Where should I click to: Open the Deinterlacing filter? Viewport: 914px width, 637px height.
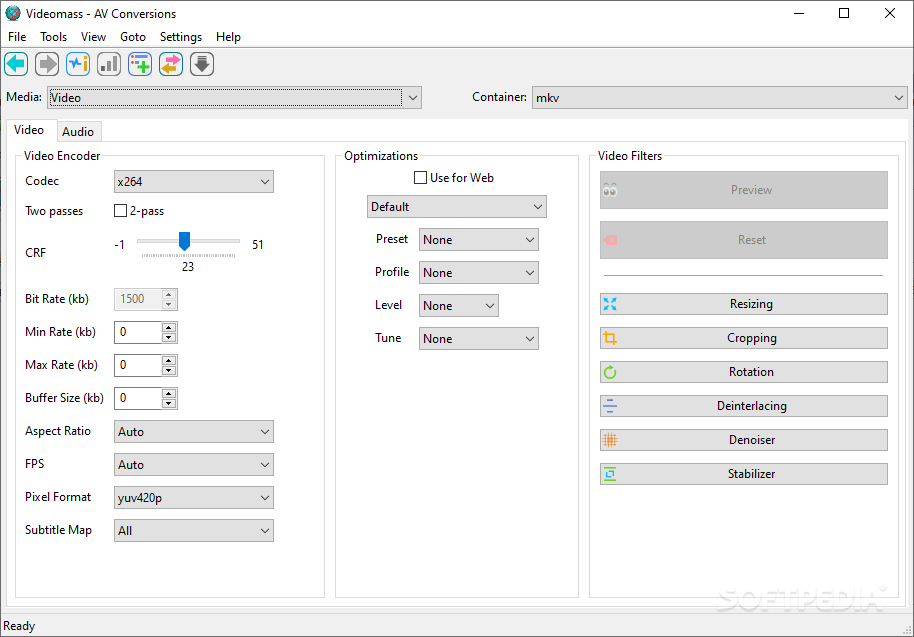(744, 406)
